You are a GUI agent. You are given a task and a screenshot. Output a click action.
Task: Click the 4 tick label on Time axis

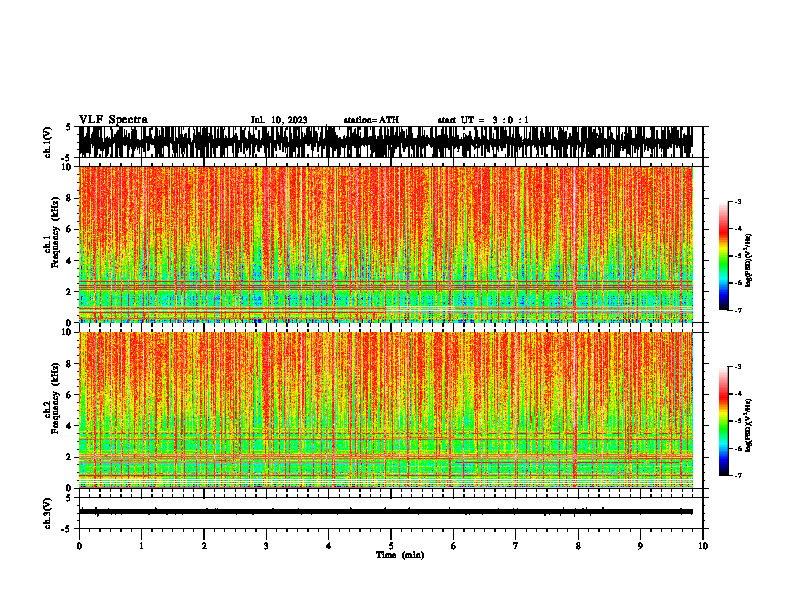coord(329,546)
